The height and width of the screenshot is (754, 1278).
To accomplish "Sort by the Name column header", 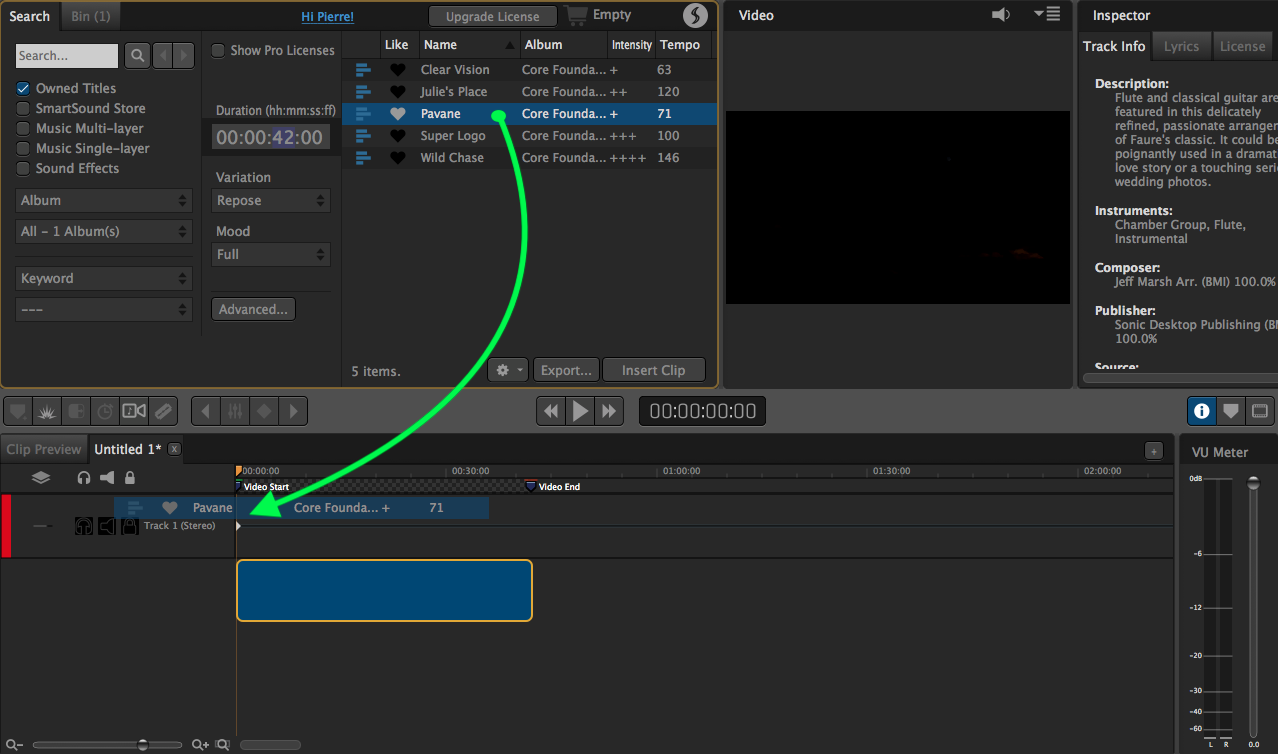I will (470, 45).
